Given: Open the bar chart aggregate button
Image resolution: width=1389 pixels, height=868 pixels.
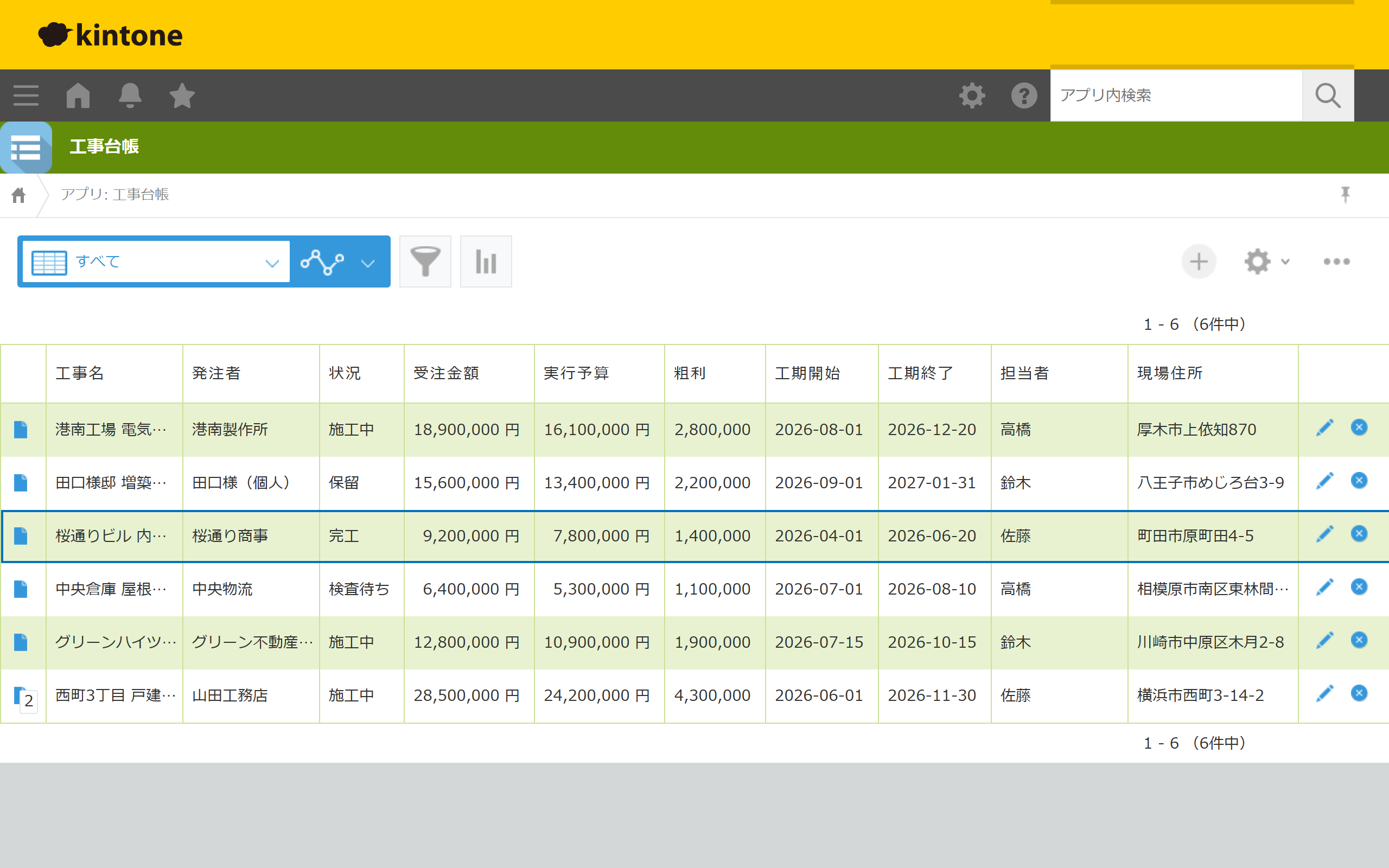Looking at the screenshot, I should click(486, 262).
